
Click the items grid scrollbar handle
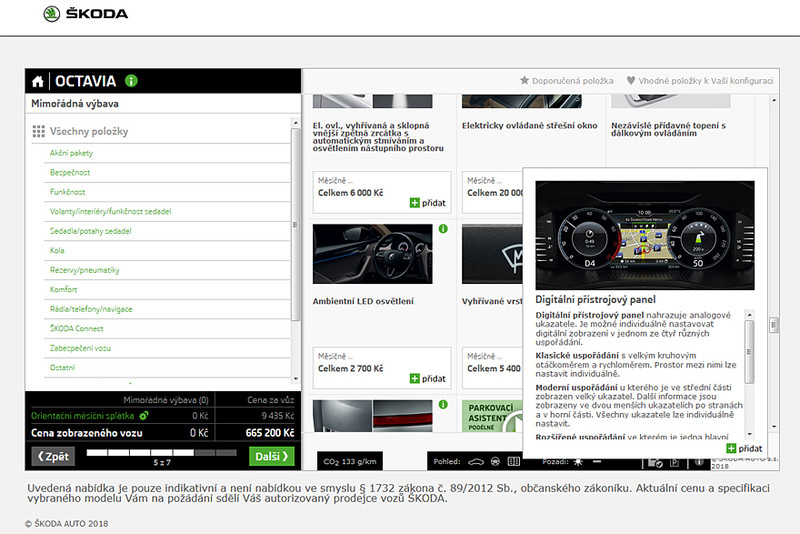[774, 324]
